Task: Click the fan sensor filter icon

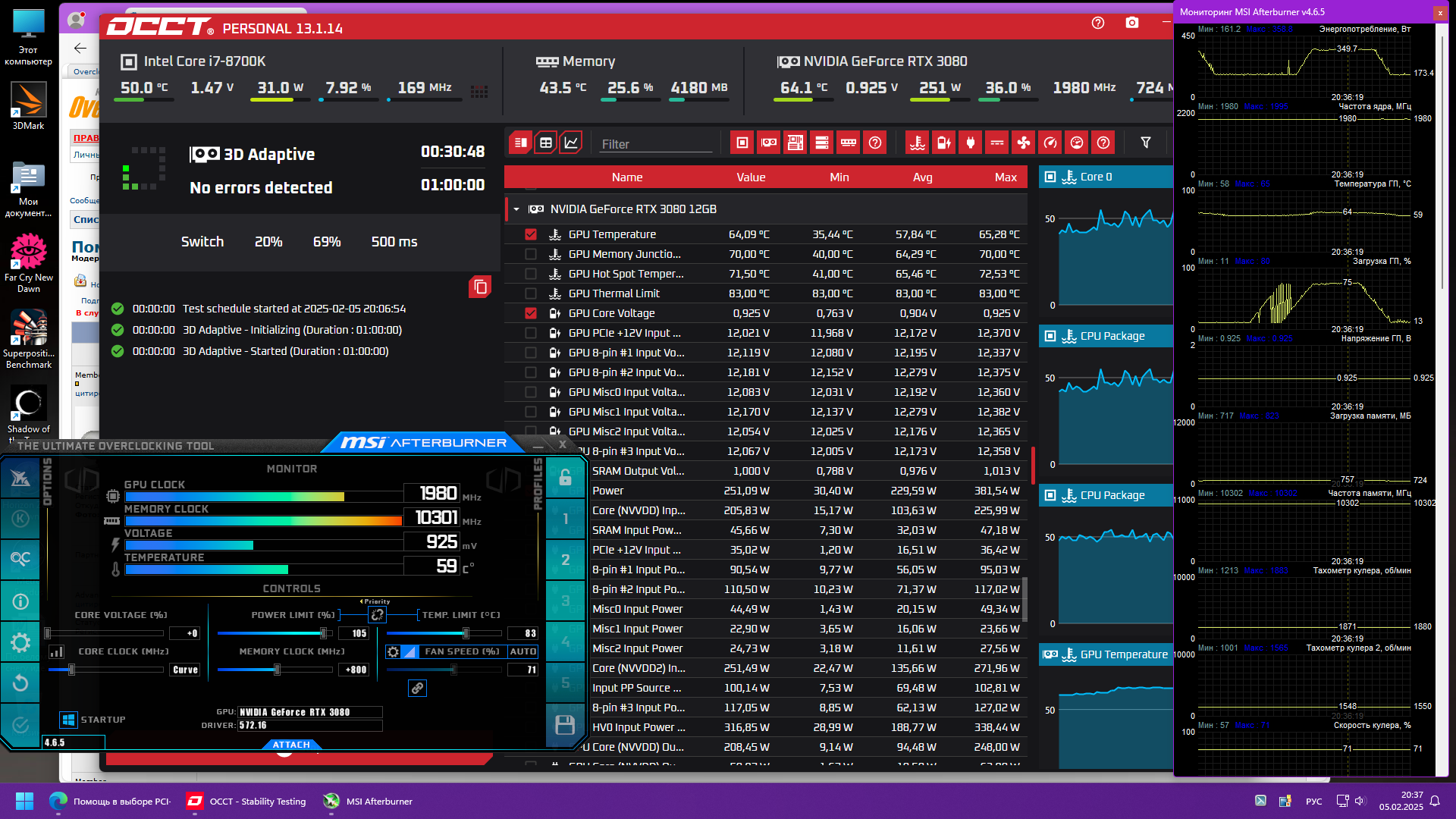Action: tap(1024, 143)
